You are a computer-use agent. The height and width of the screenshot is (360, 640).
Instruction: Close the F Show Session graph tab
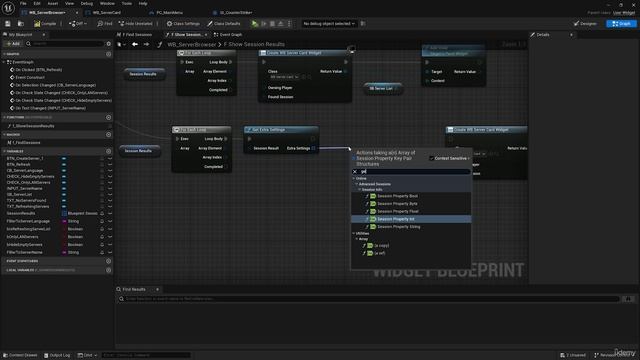[x=206, y=35]
